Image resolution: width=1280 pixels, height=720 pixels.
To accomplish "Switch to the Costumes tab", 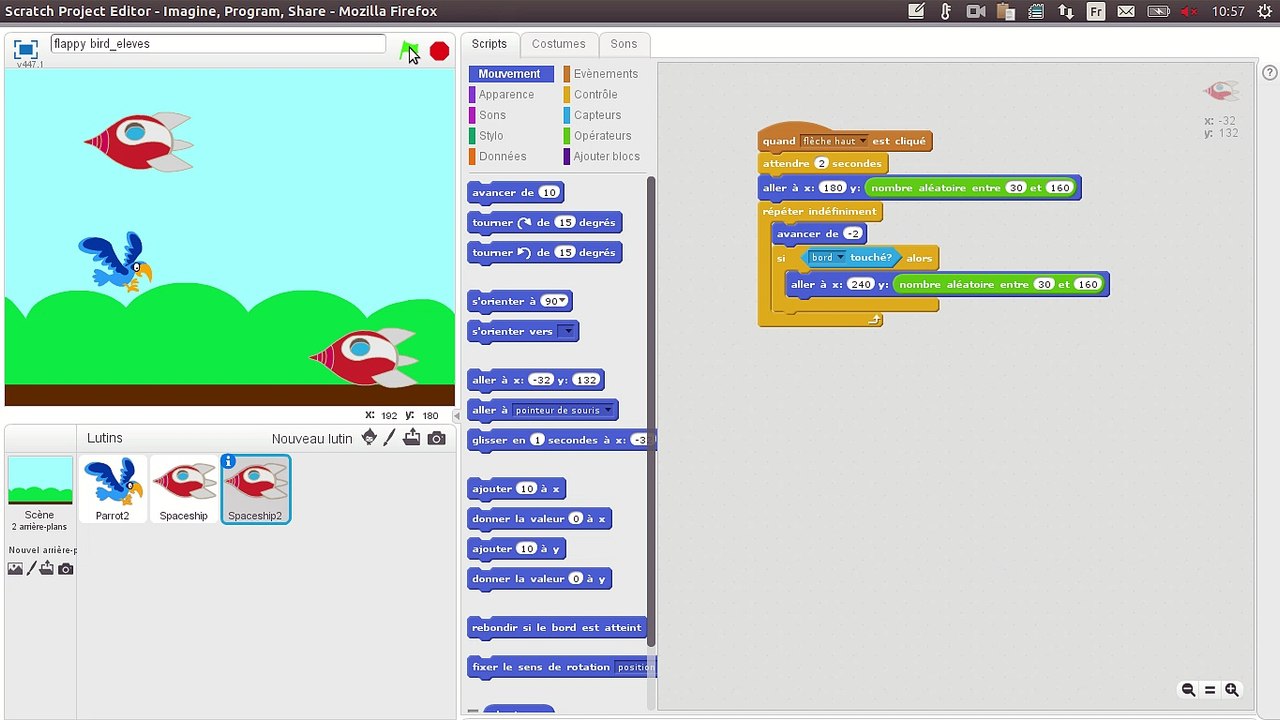I will pos(558,44).
